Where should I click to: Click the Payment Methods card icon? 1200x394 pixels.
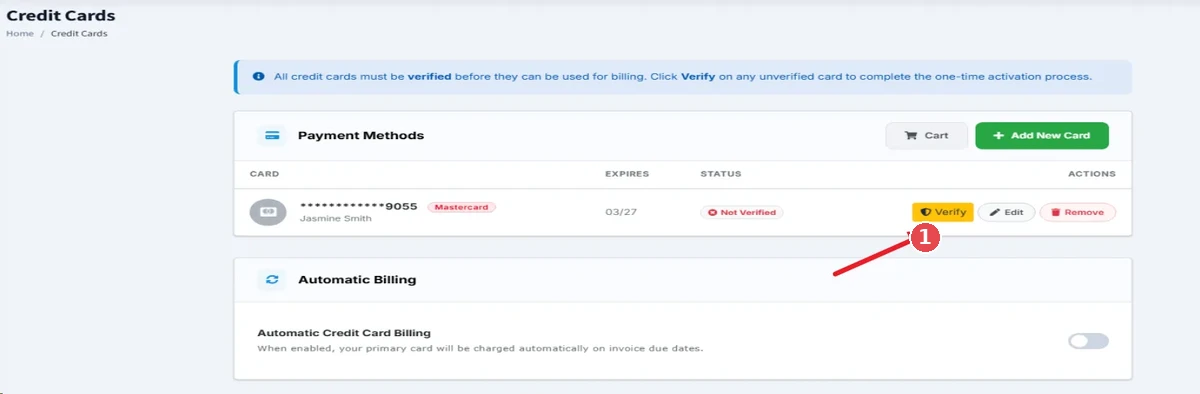point(271,135)
